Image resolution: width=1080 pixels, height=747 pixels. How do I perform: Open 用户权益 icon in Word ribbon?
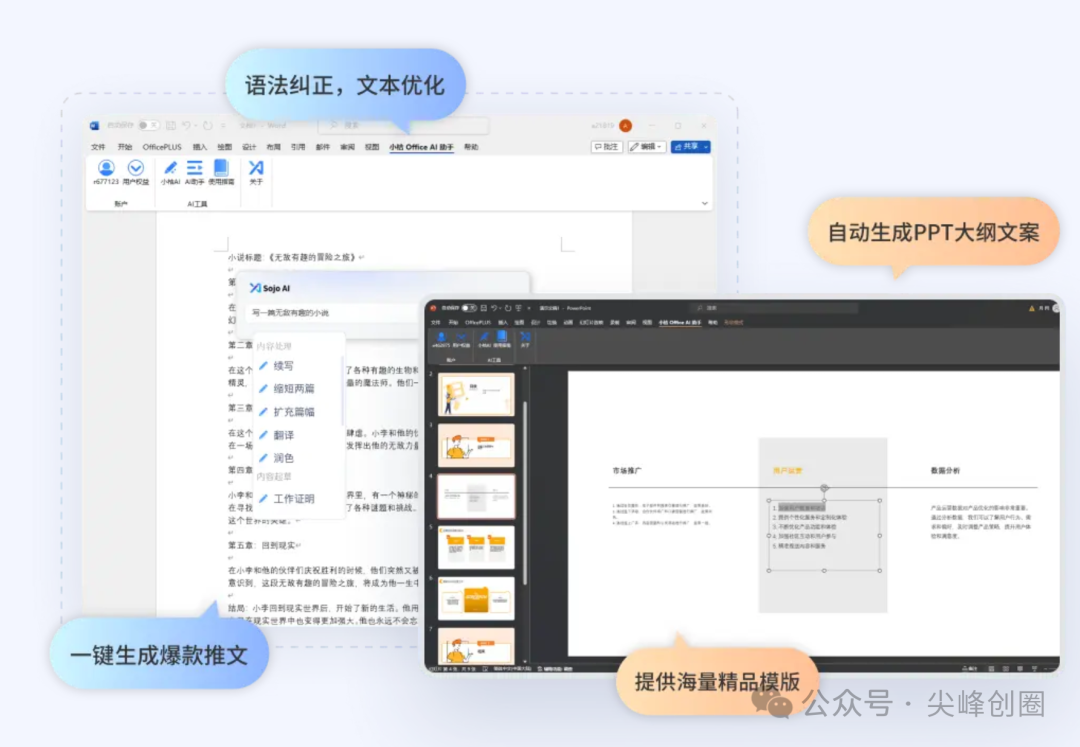coord(136,168)
